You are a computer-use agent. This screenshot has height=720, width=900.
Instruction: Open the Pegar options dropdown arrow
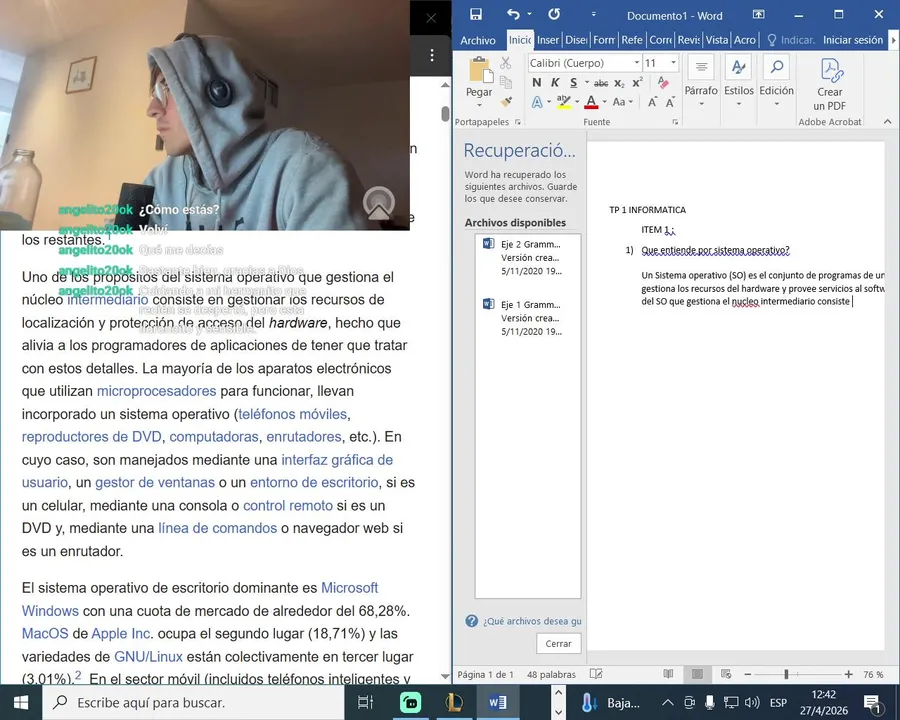point(479,105)
